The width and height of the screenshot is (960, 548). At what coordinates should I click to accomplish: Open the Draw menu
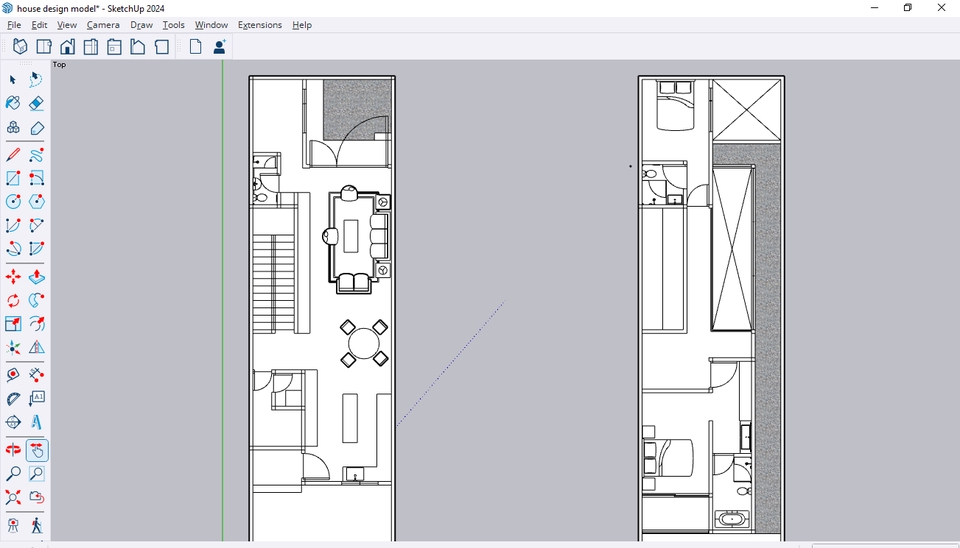pos(141,25)
